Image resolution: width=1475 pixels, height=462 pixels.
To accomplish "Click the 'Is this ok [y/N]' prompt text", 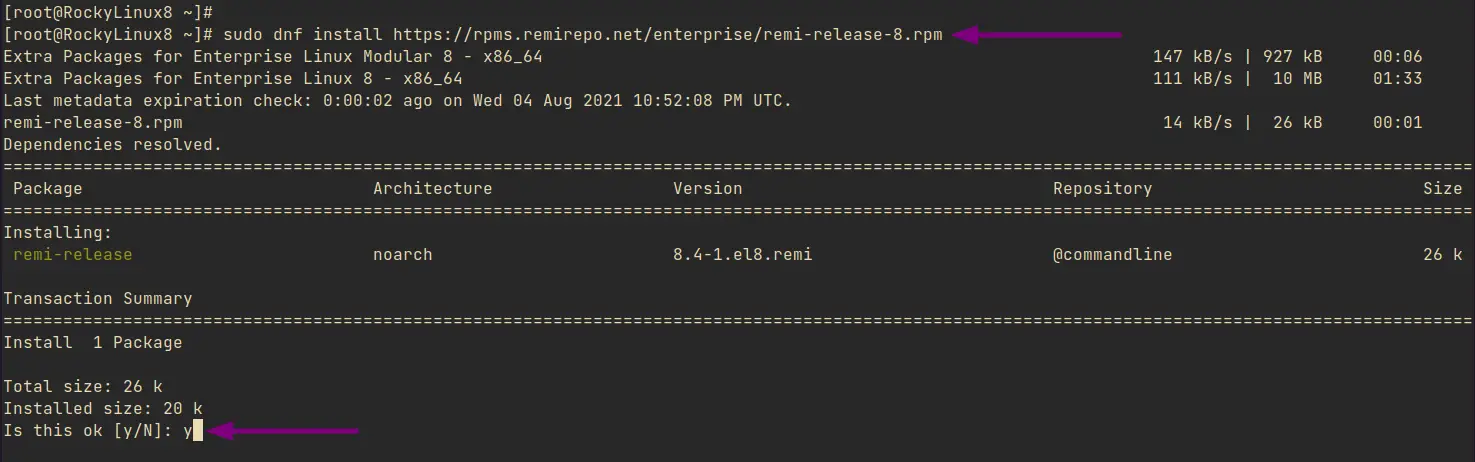I will (88, 431).
